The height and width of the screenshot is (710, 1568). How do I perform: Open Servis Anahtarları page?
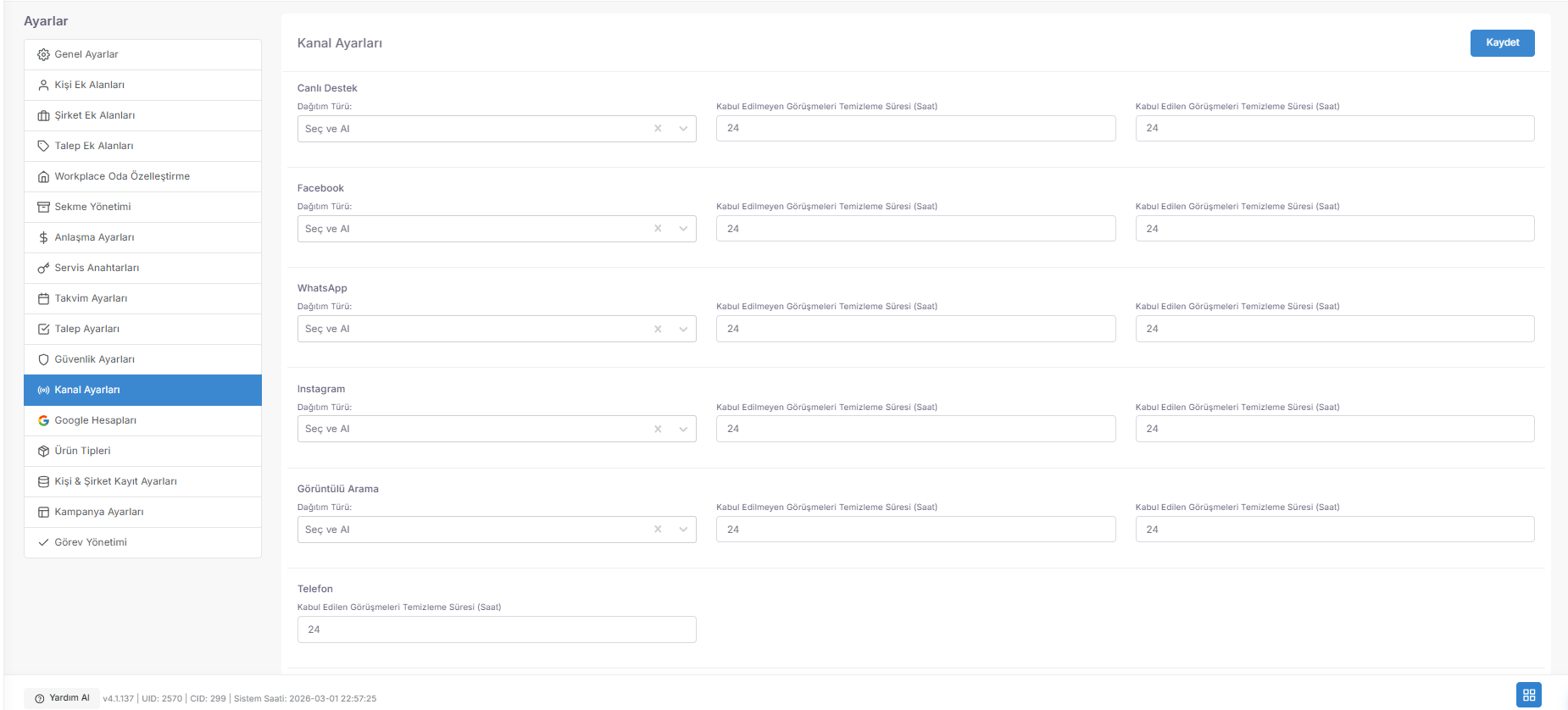click(142, 268)
